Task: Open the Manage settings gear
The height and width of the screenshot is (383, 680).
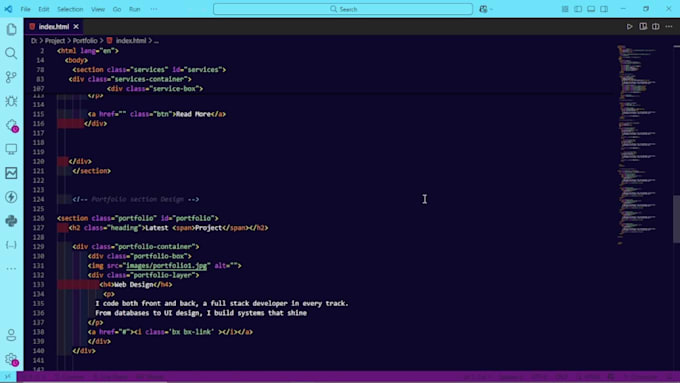Action: [x=11, y=359]
